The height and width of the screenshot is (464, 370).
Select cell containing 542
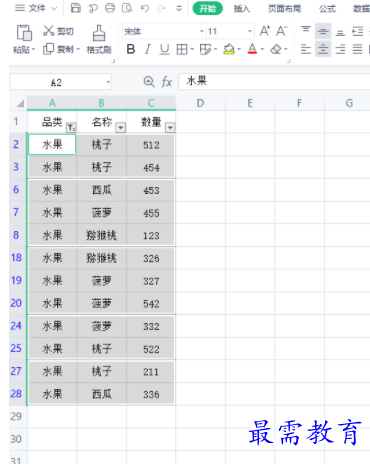pyautogui.click(x=151, y=303)
